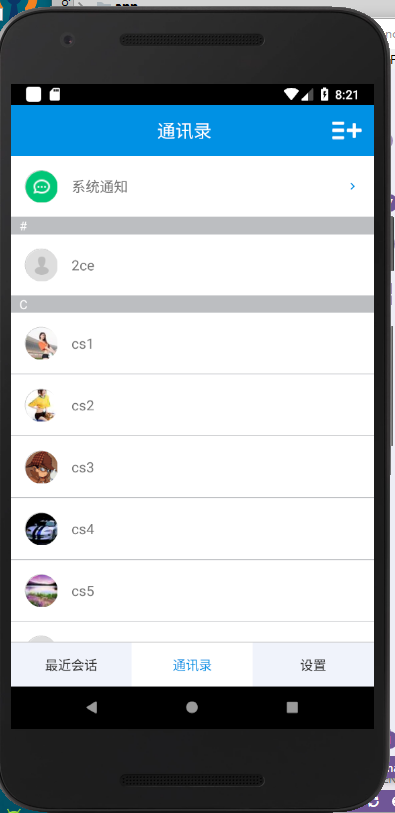Tap the Android home circle button
395x813 pixels.
192,707
